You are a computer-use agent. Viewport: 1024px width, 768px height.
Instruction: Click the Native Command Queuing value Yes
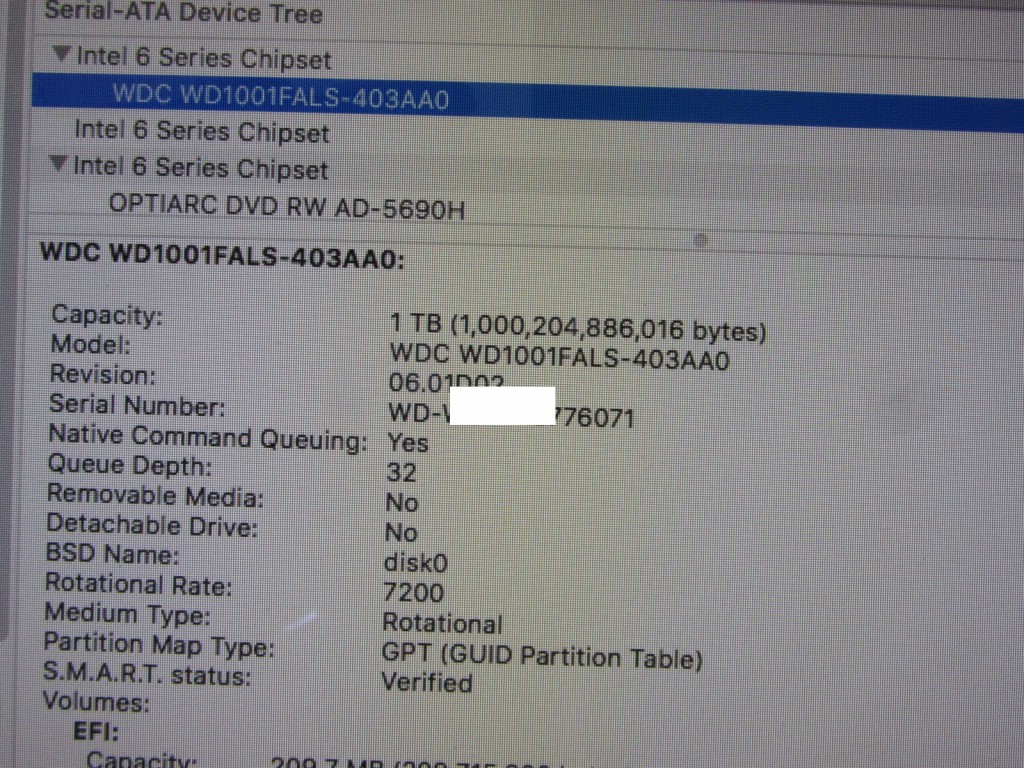[x=408, y=443]
